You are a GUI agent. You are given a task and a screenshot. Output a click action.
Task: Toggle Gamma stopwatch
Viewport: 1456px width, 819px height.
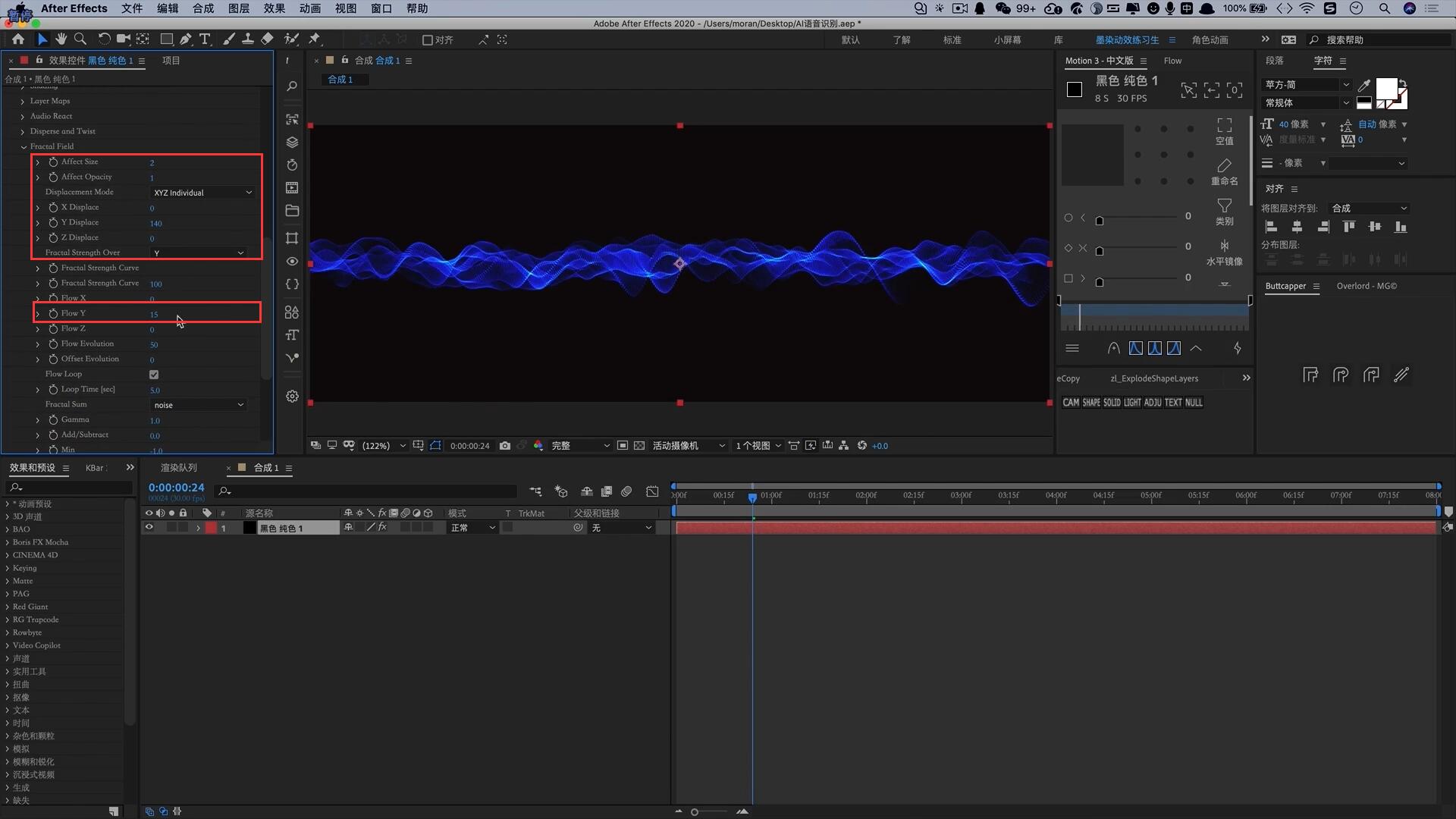[x=53, y=419]
